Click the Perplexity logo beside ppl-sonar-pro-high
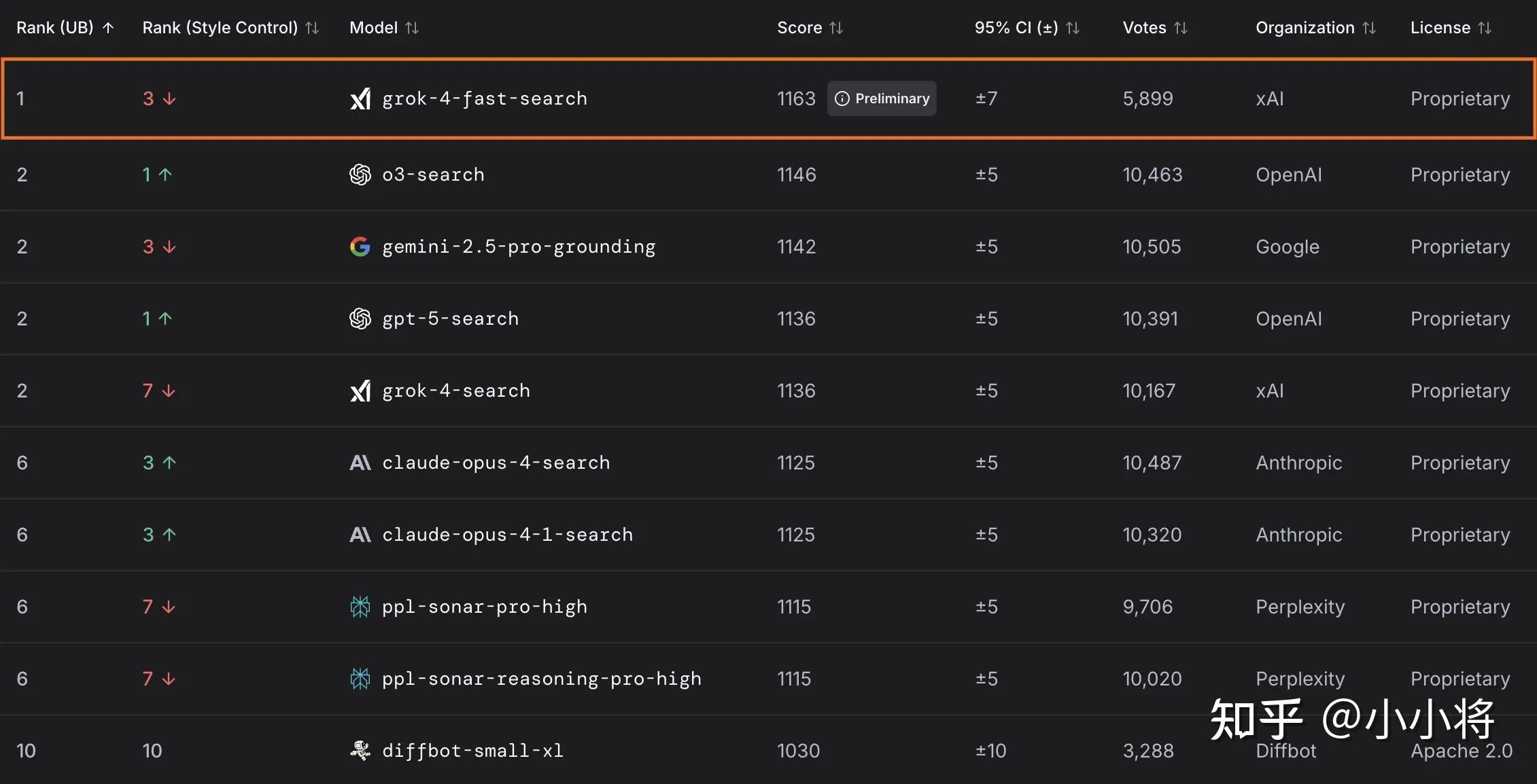Screen dimensions: 1537x784 (x=360, y=607)
